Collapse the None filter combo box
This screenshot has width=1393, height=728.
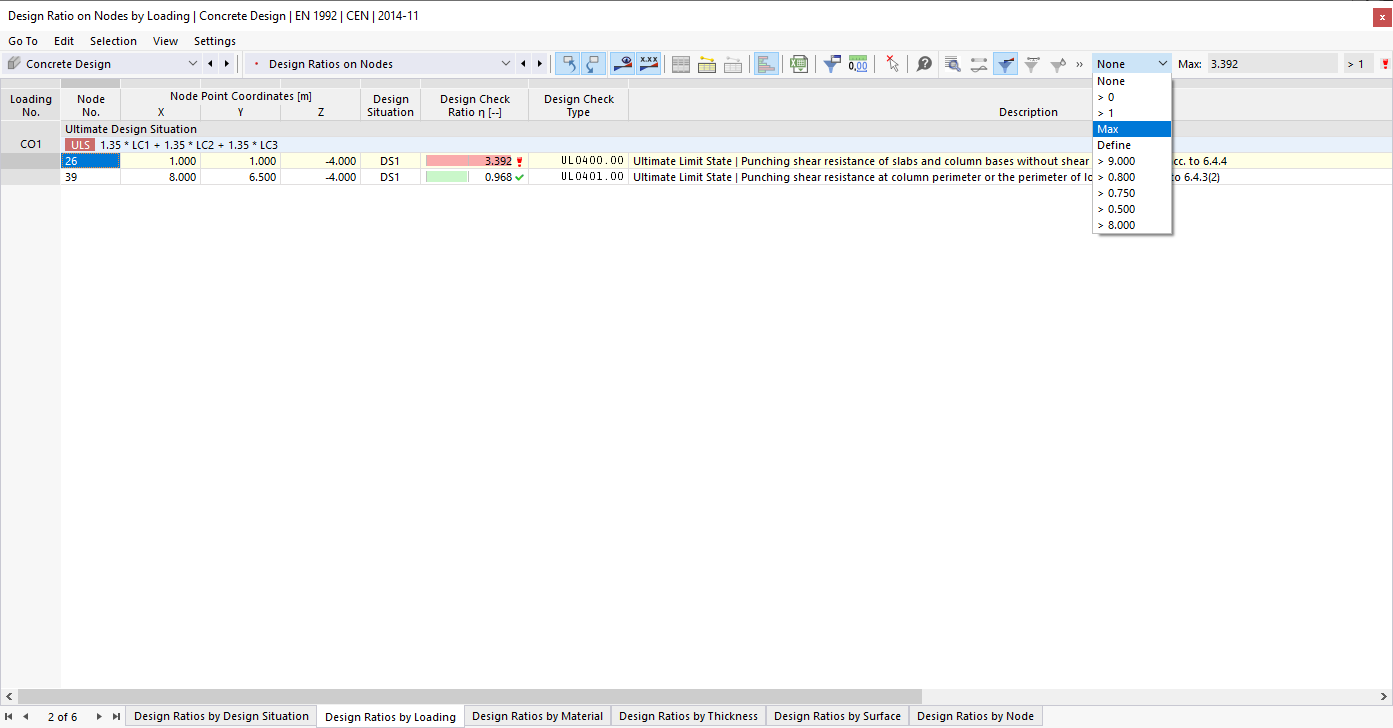(x=1132, y=64)
